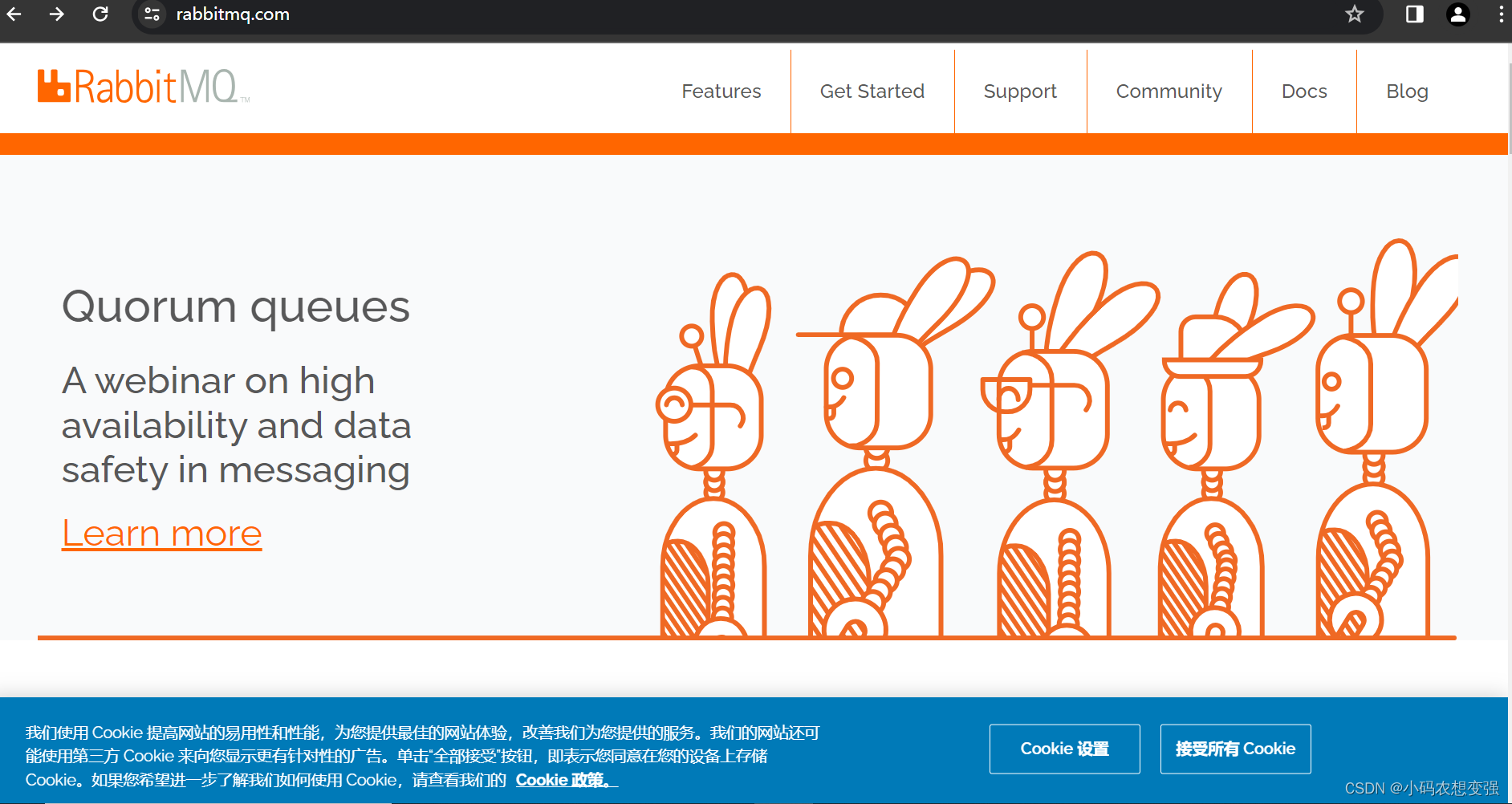Open the Support menu item
1512x804 pixels.
click(x=1020, y=91)
